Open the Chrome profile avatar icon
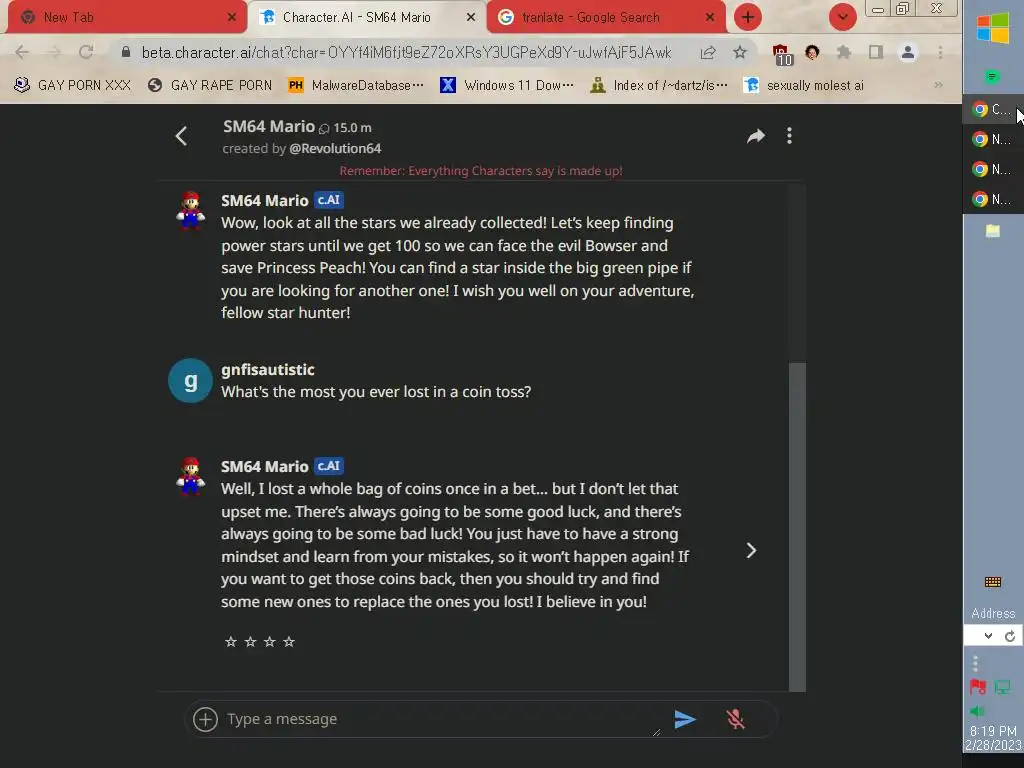This screenshot has height=768, width=1024. [x=908, y=52]
